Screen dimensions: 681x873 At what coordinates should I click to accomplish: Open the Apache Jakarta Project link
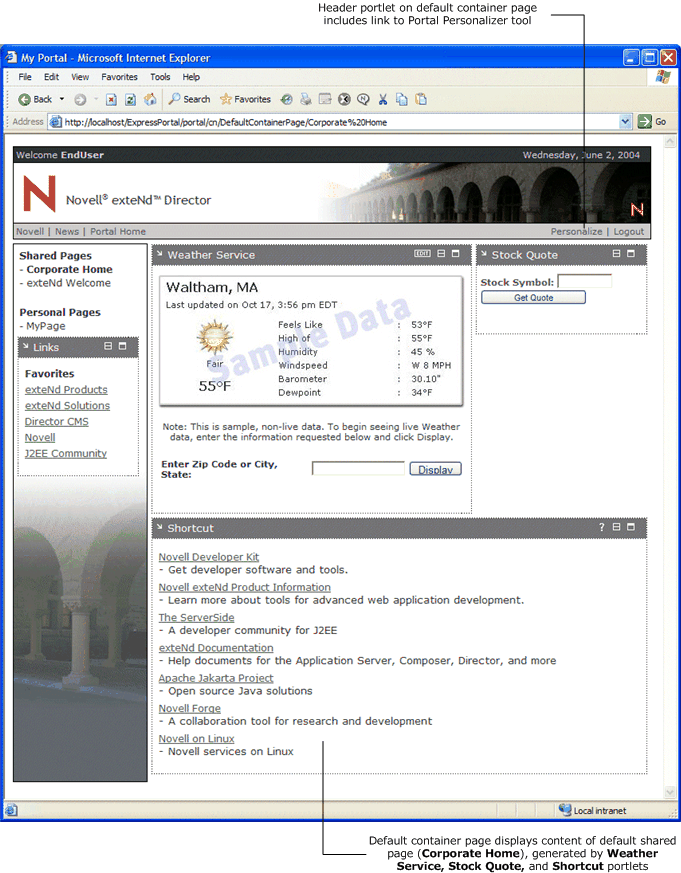tap(216, 678)
